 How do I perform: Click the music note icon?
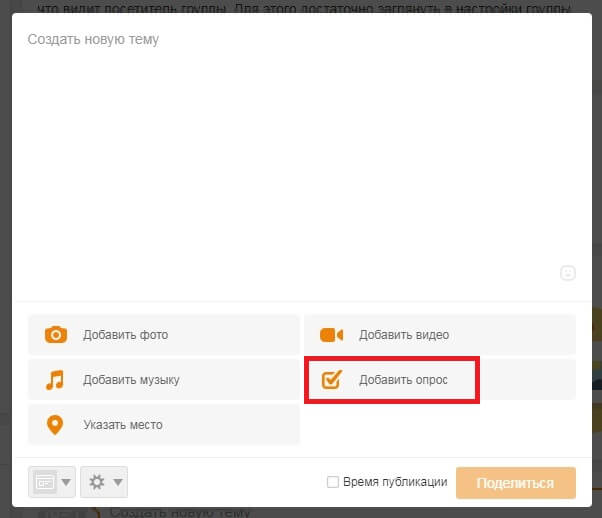pos(56,380)
